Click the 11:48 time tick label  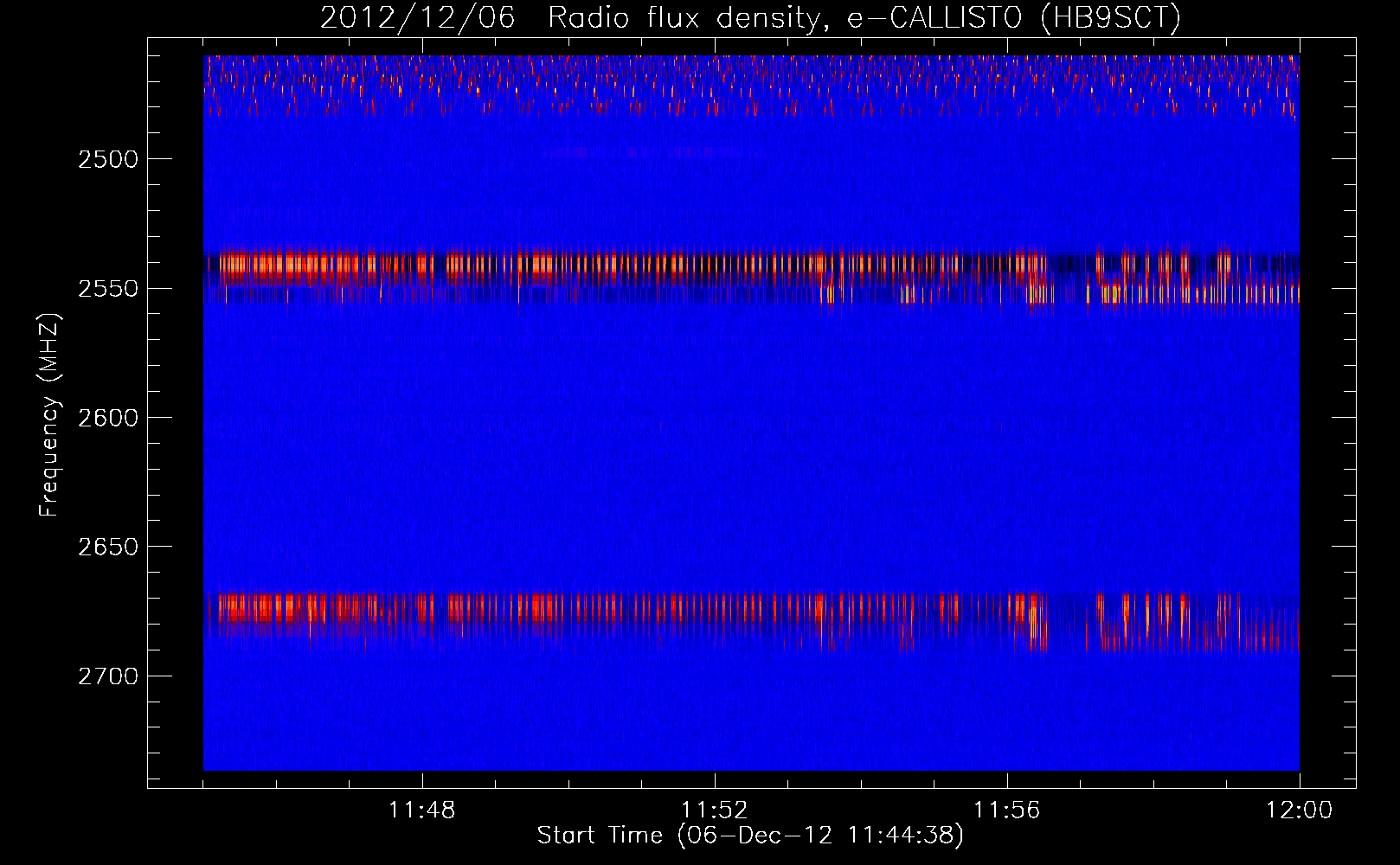[422, 811]
